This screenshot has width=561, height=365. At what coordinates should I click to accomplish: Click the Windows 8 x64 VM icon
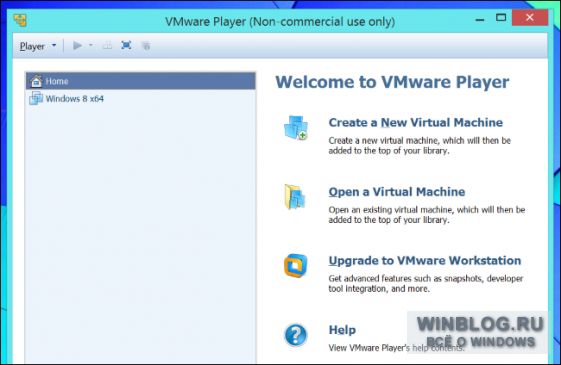36,98
